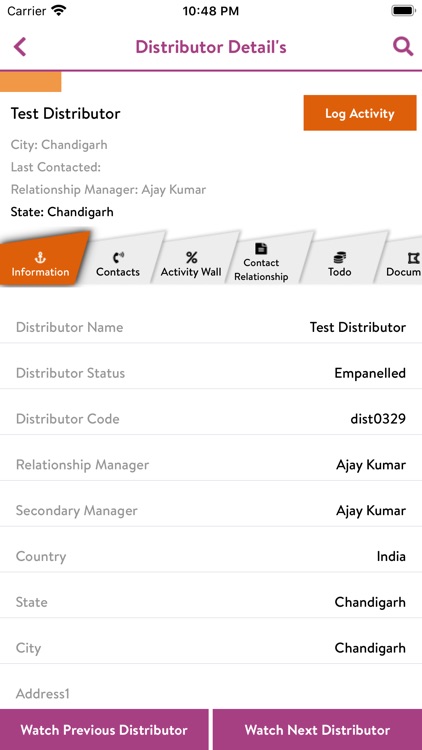Select the Distributor Code value 'dist0329'
Viewport: 422px width, 750px height.
coord(378,419)
